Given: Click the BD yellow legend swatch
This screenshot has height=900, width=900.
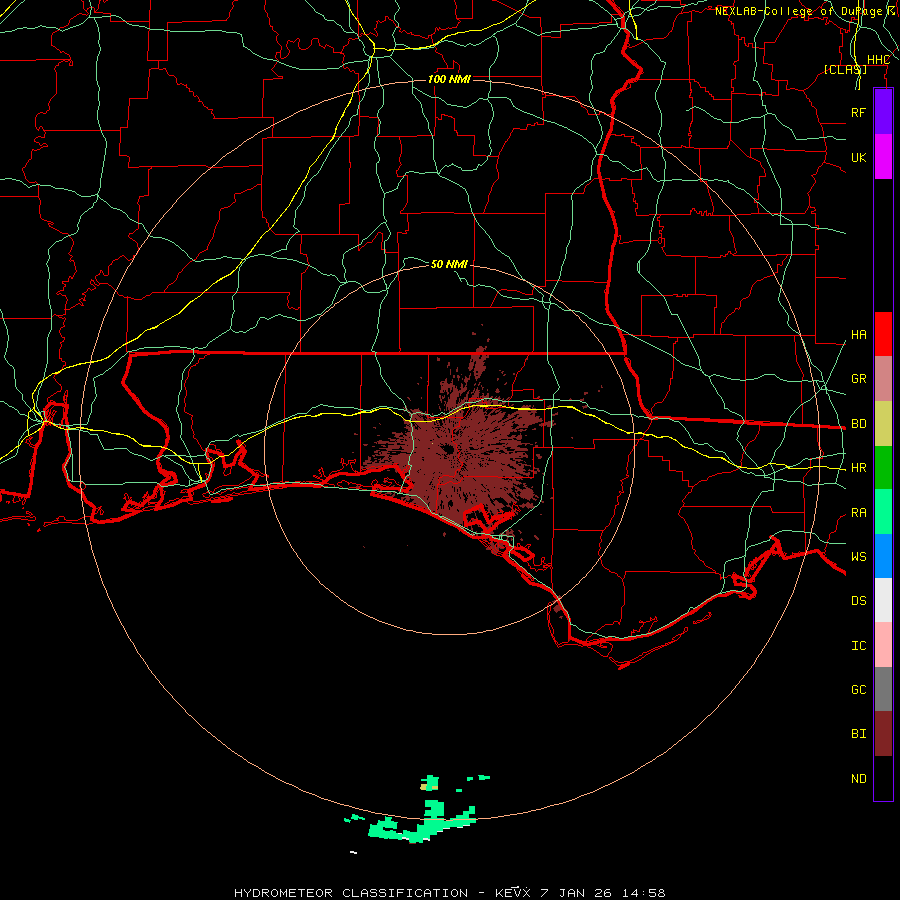Looking at the screenshot, I should (883, 424).
